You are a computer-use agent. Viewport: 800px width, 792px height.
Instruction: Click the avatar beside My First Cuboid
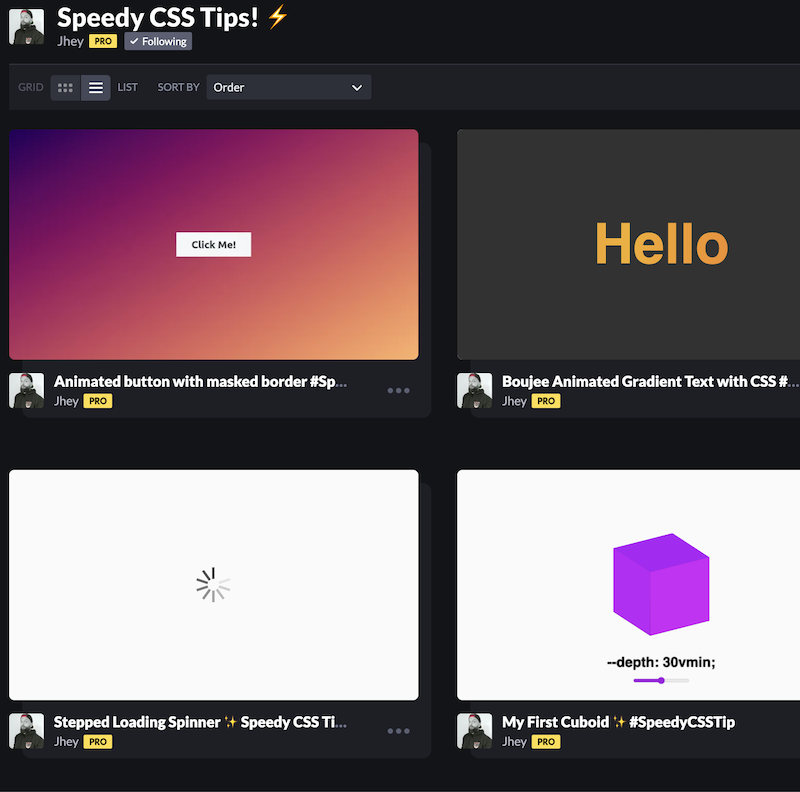point(474,731)
